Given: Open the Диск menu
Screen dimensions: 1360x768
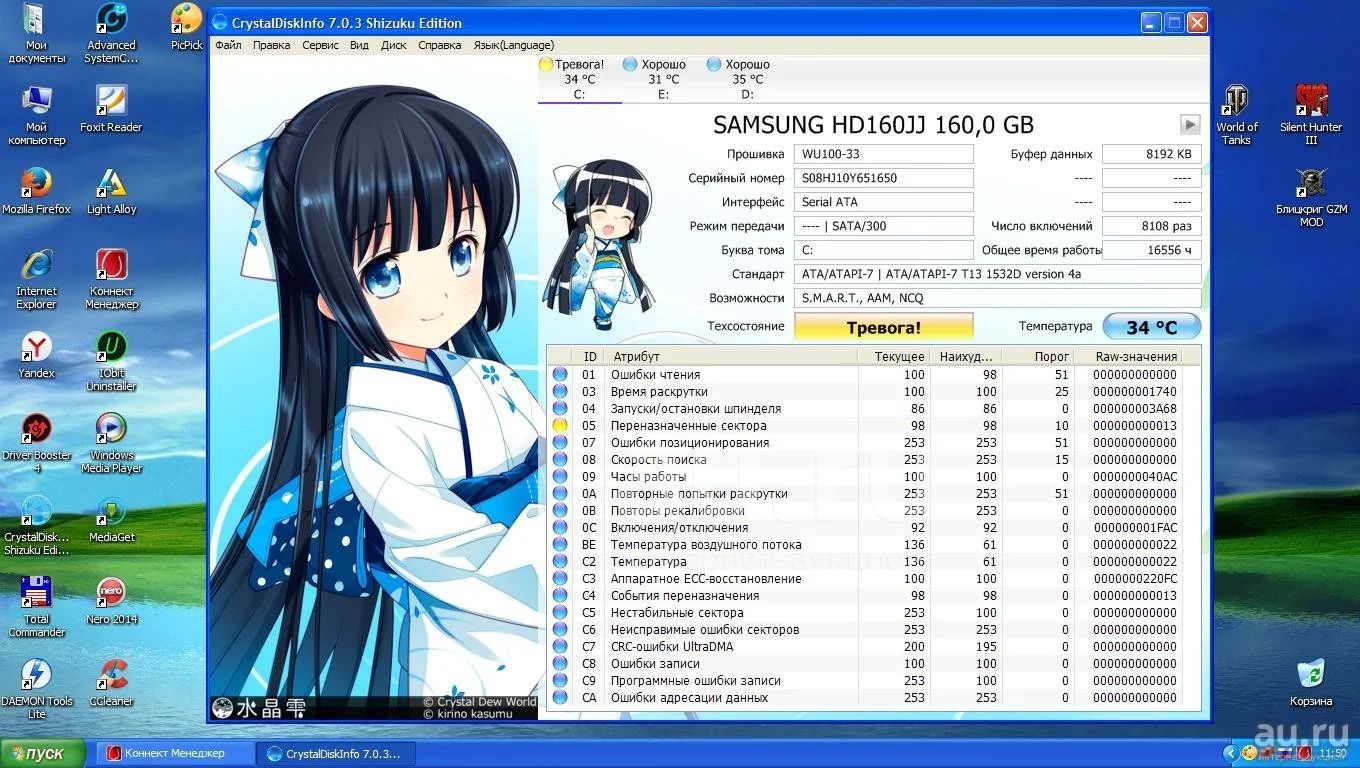Looking at the screenshot, I should (394, 45).
